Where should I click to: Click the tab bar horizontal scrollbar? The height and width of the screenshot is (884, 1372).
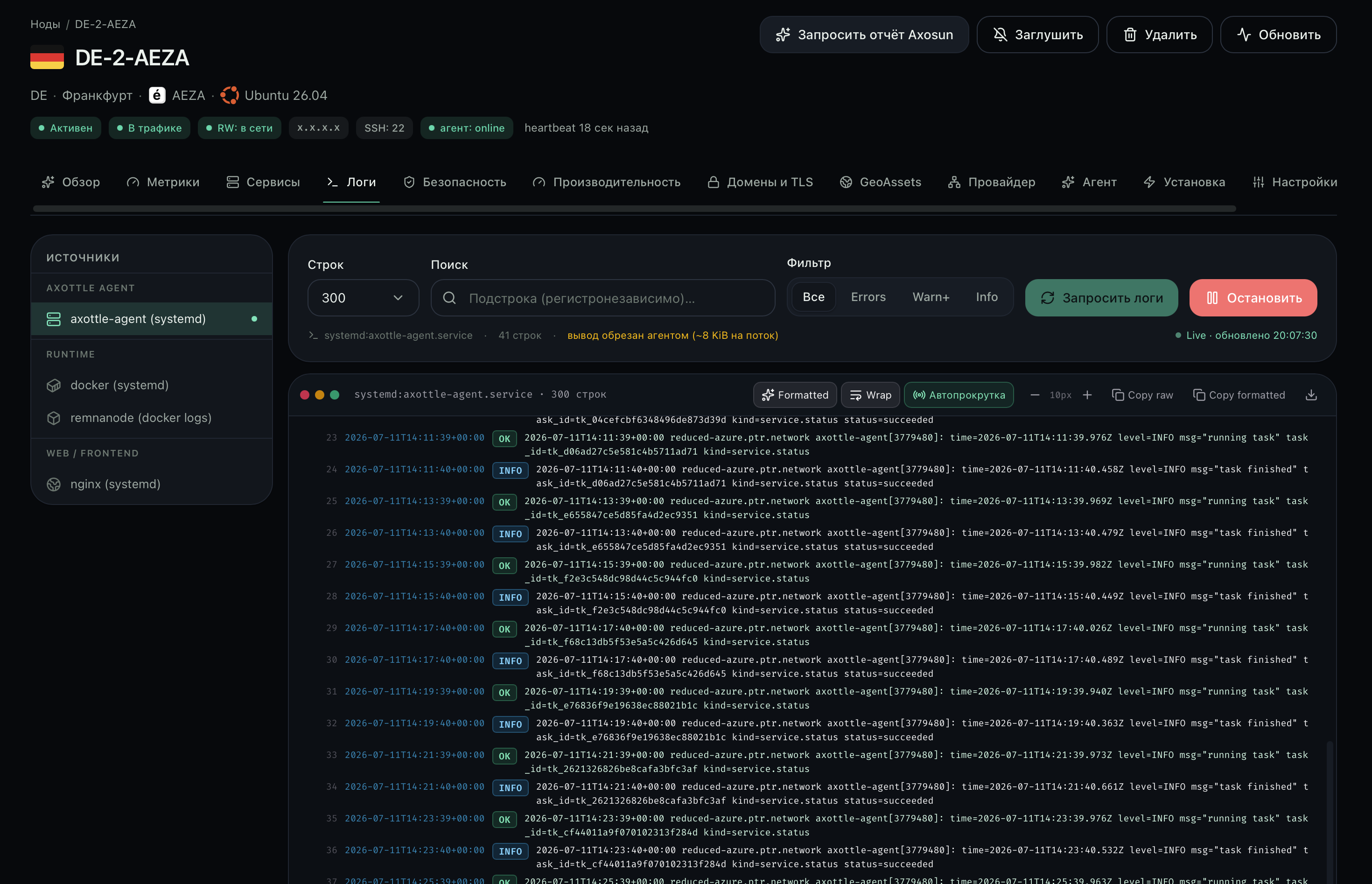coord(634,209)
